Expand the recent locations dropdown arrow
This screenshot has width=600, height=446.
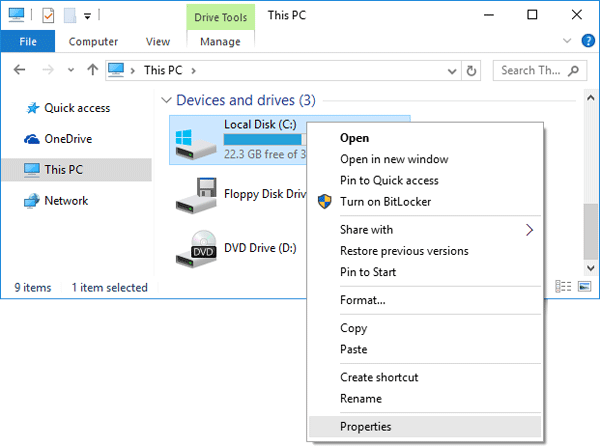pos(71,70)
